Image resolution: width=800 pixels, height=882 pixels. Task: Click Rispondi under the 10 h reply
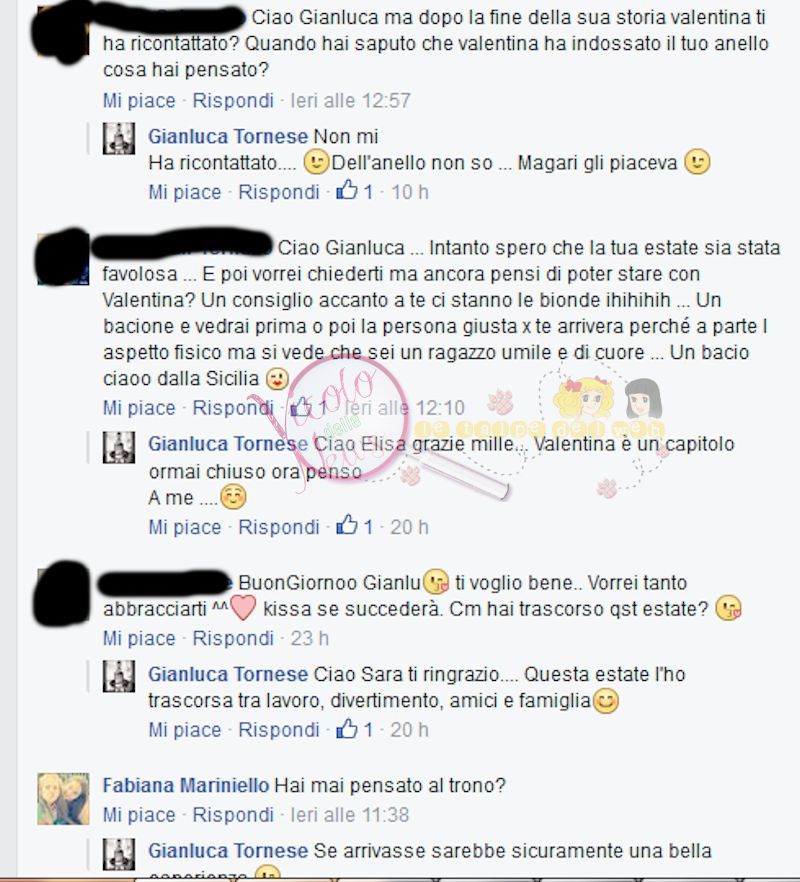[278, 192]
